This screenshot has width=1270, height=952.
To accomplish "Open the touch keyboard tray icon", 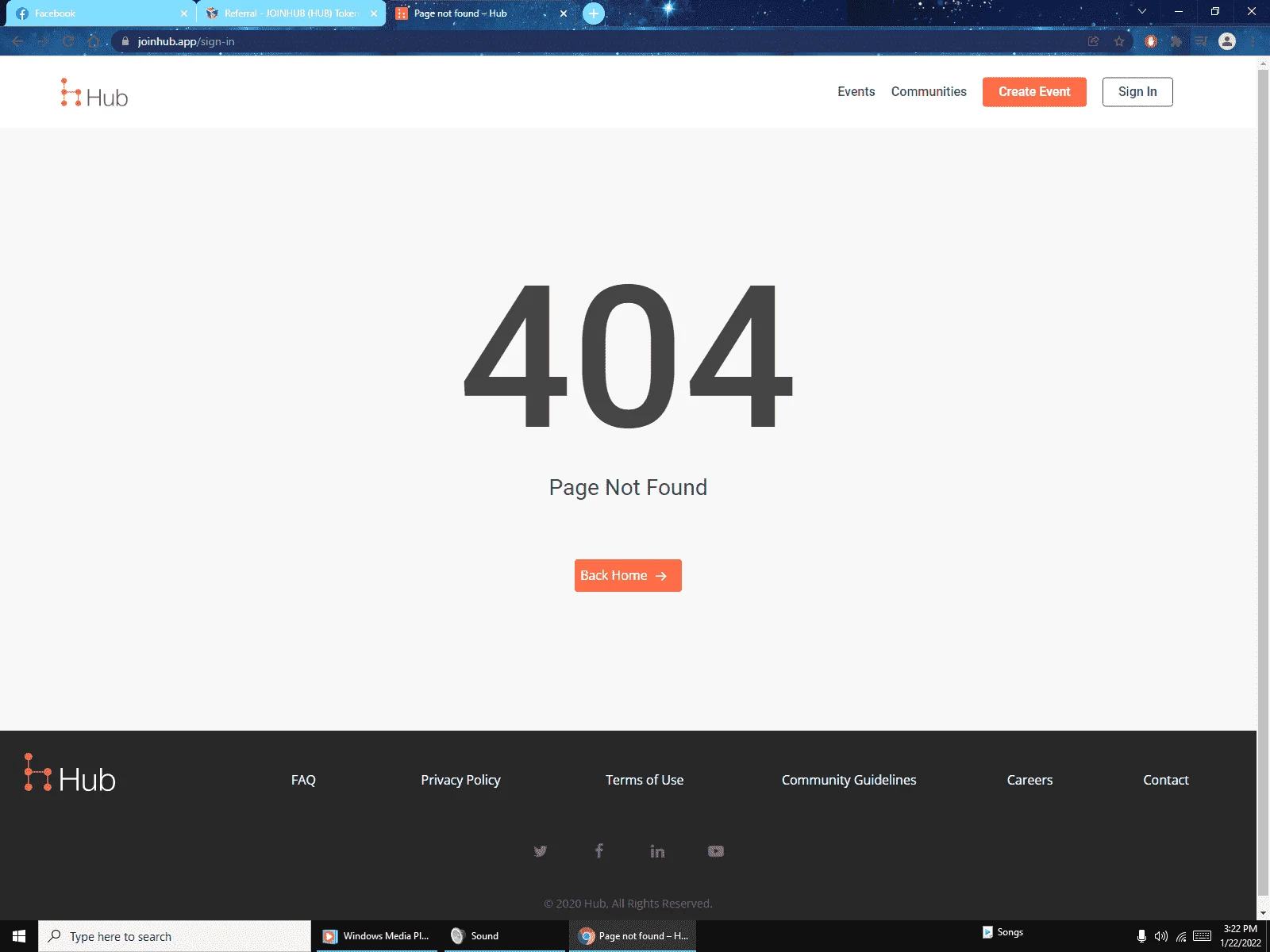I will point(1202,936).
